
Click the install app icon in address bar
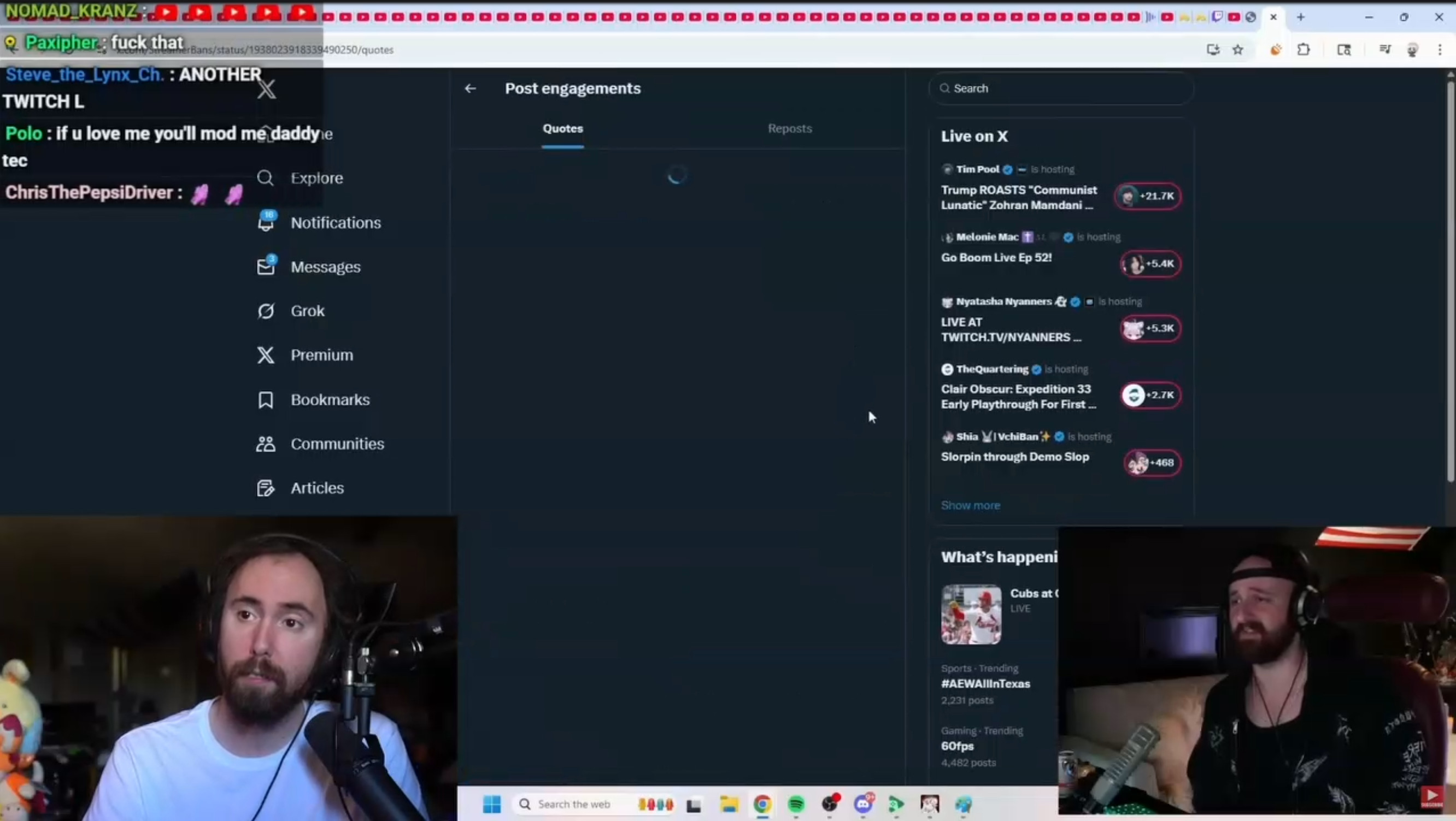1213,50
